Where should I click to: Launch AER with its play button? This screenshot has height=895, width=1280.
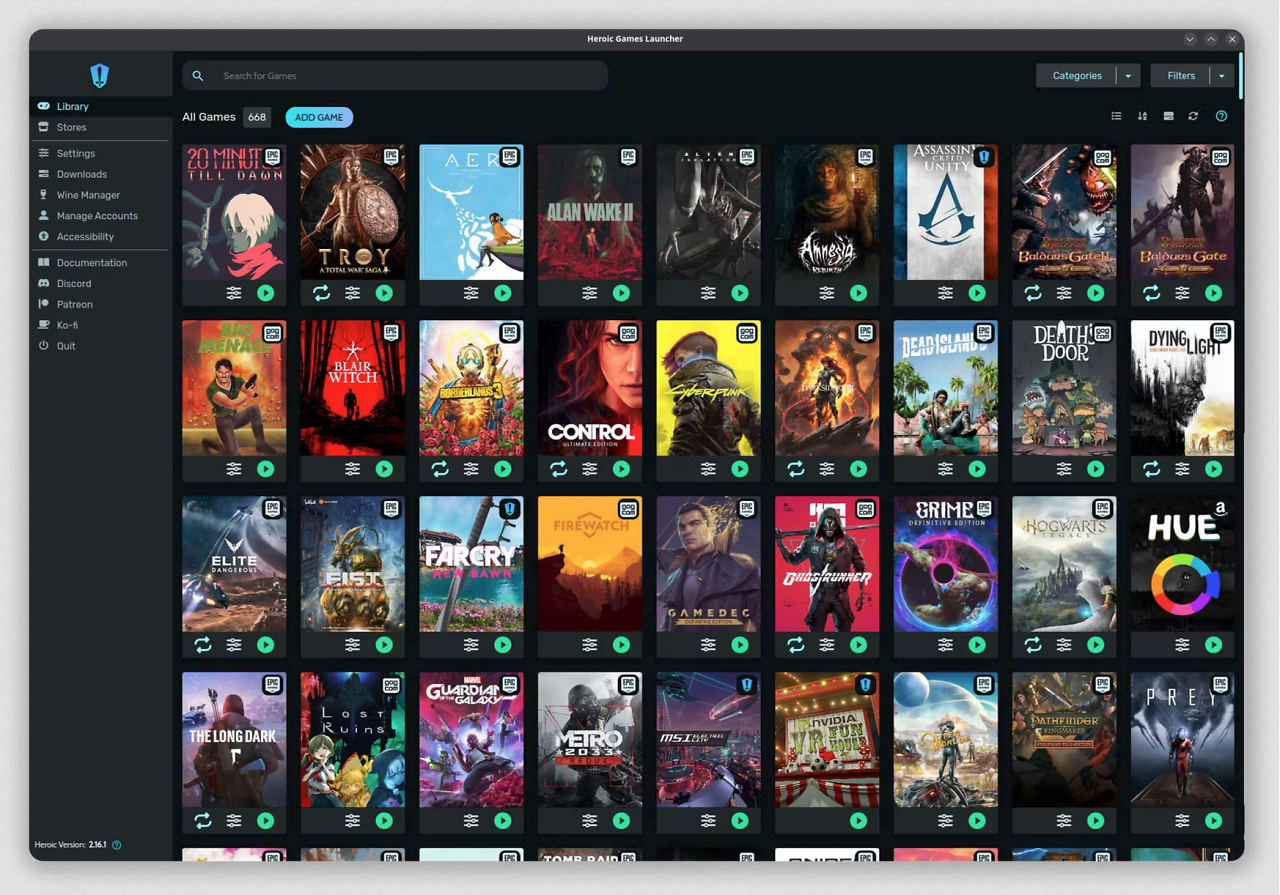coord(503,293)
